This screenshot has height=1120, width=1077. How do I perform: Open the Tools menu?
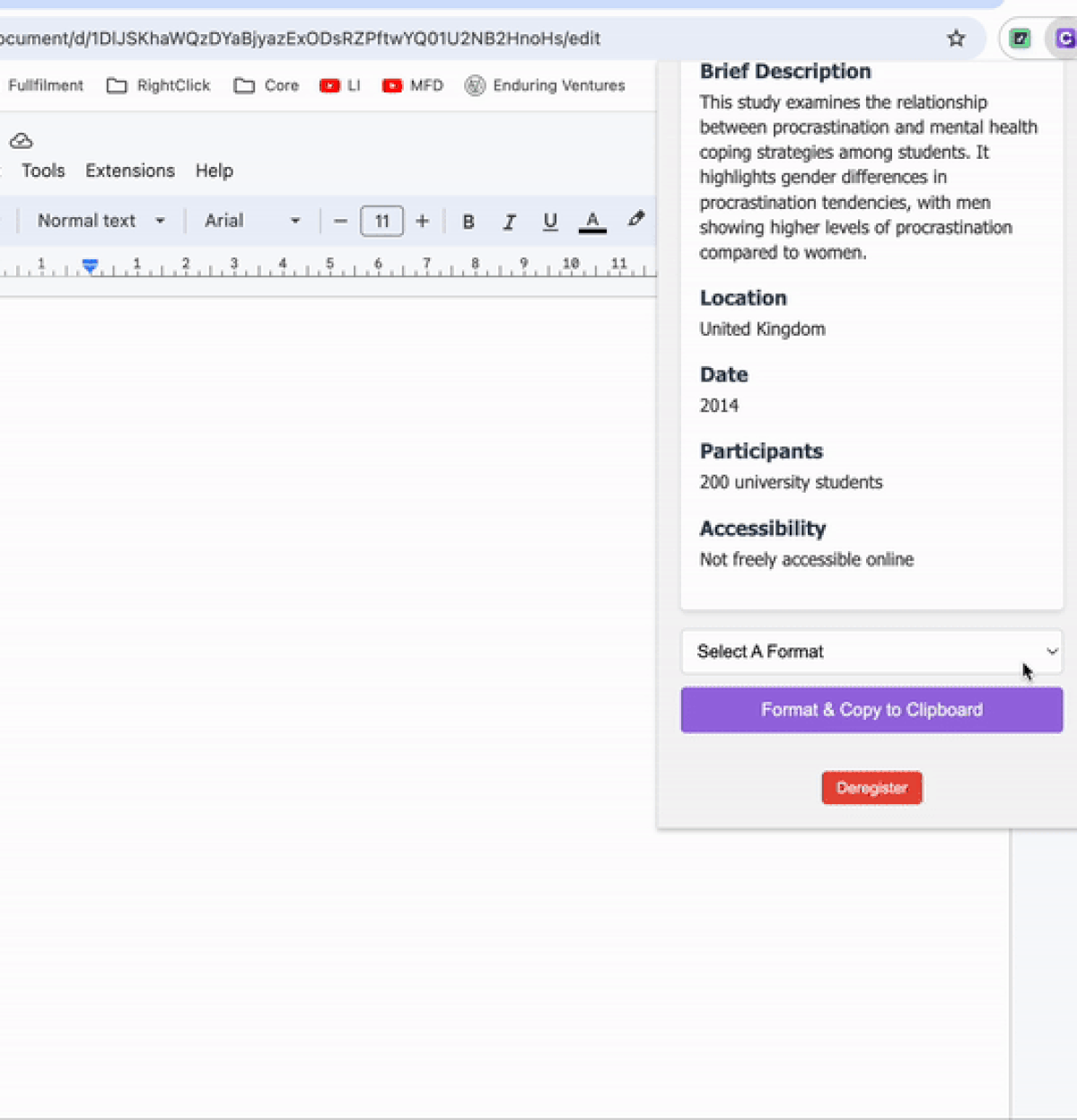coord(43,171)
